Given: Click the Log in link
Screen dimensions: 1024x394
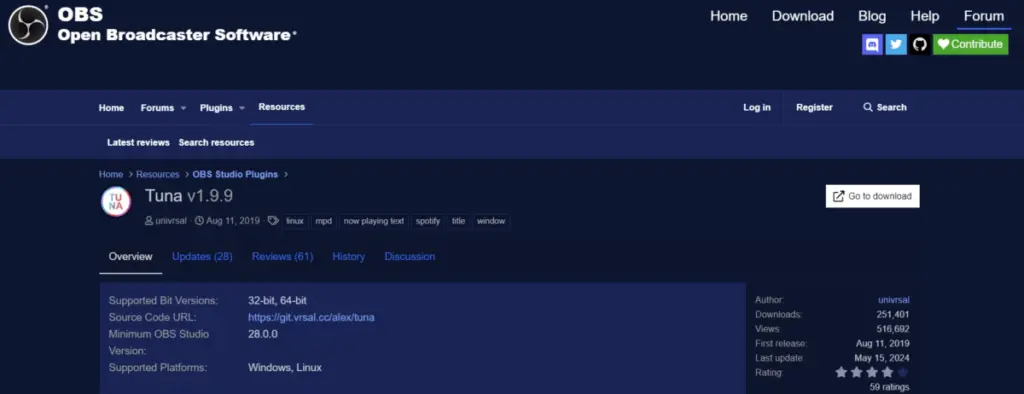Looking at the screenshot, I should click(757, 107).
